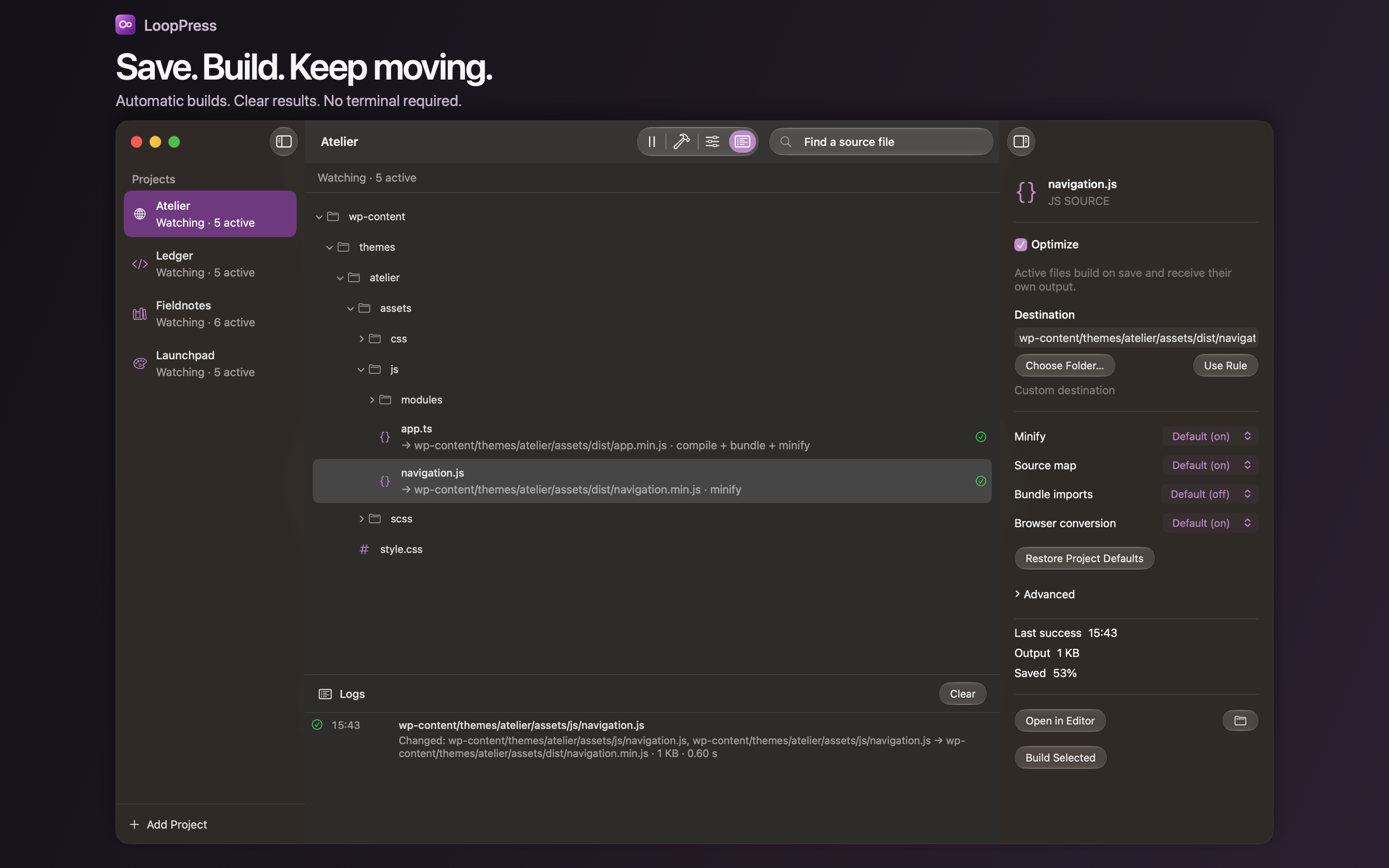Toggle the left sidebar panel icon
The width and height of the screenshot is (1389, 868).
[284, 142]
